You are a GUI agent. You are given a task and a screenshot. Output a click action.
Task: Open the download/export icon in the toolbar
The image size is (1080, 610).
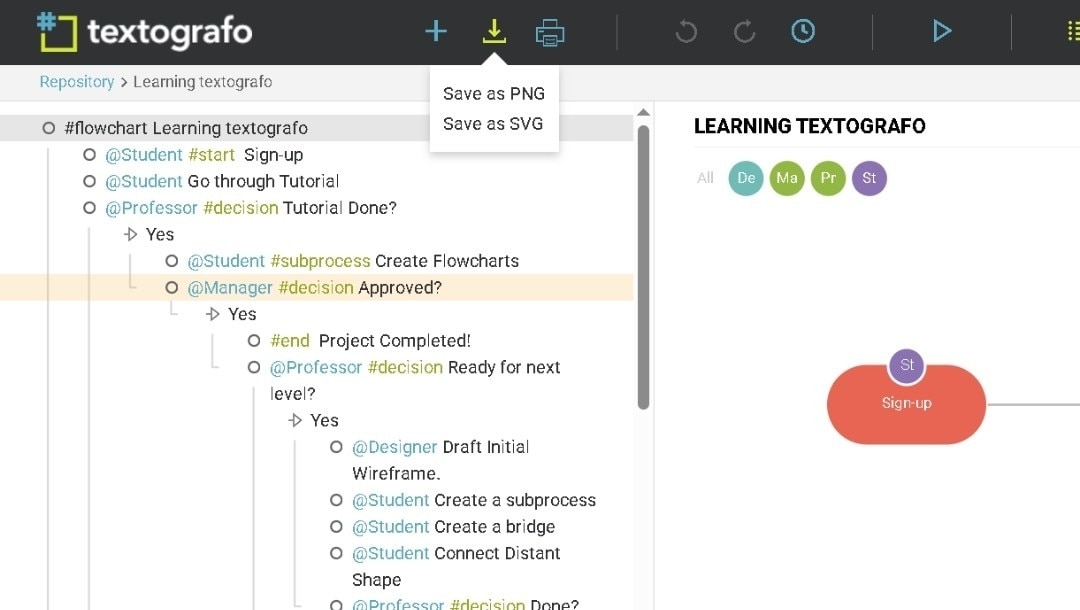click(x=494, y=31)
